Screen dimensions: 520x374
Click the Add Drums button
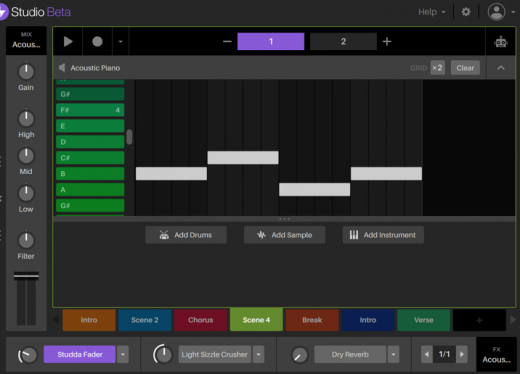(x=186, y=235)
